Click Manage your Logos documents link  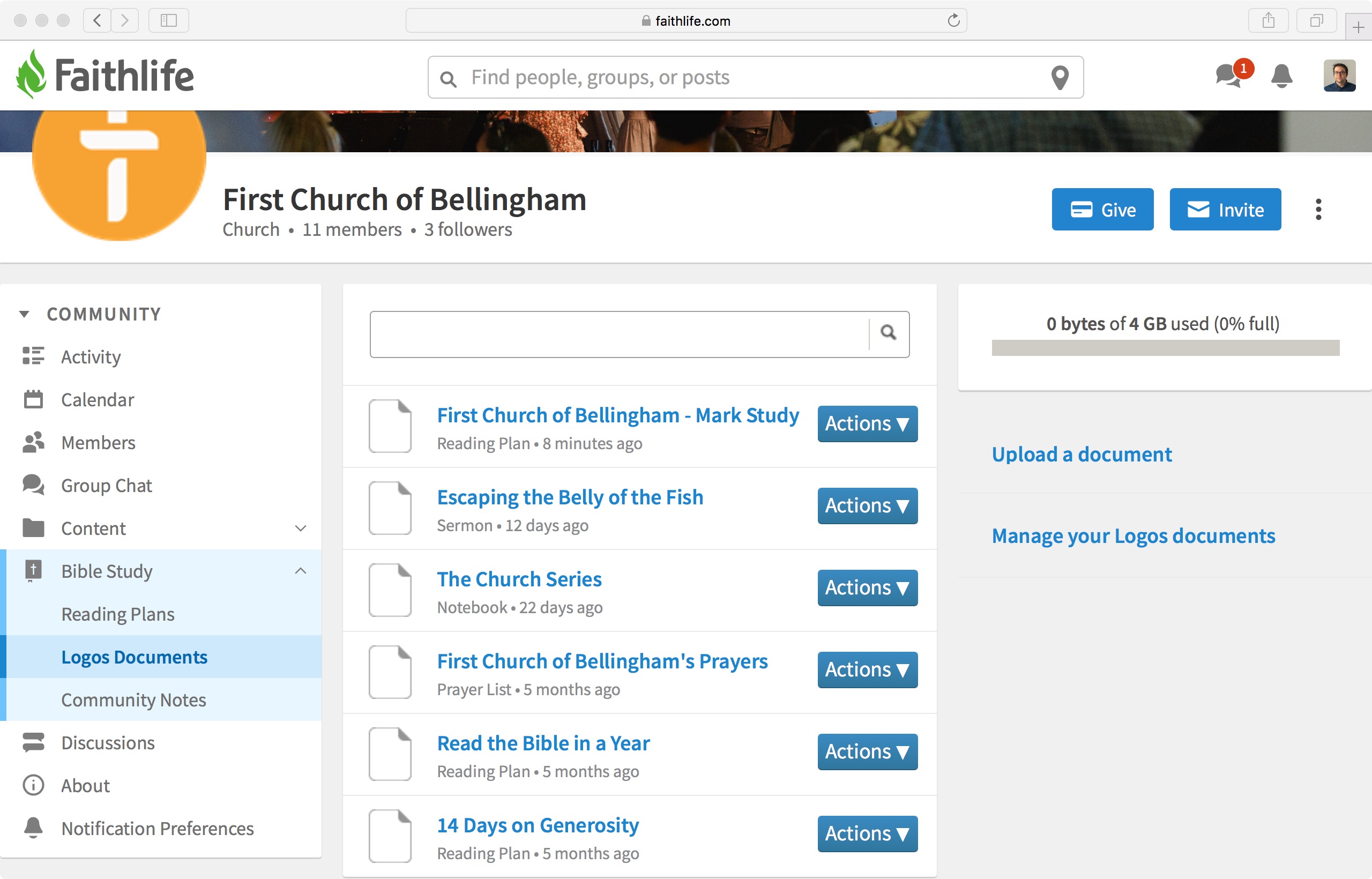click(x=1134, y=535)
